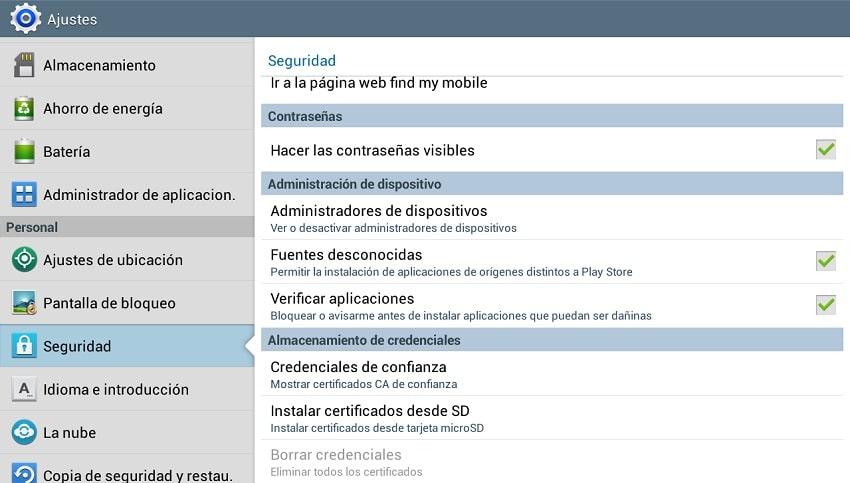Select Copia de seguridad y restauración
The image size is (850, 483).
click(x=137, y=475)
